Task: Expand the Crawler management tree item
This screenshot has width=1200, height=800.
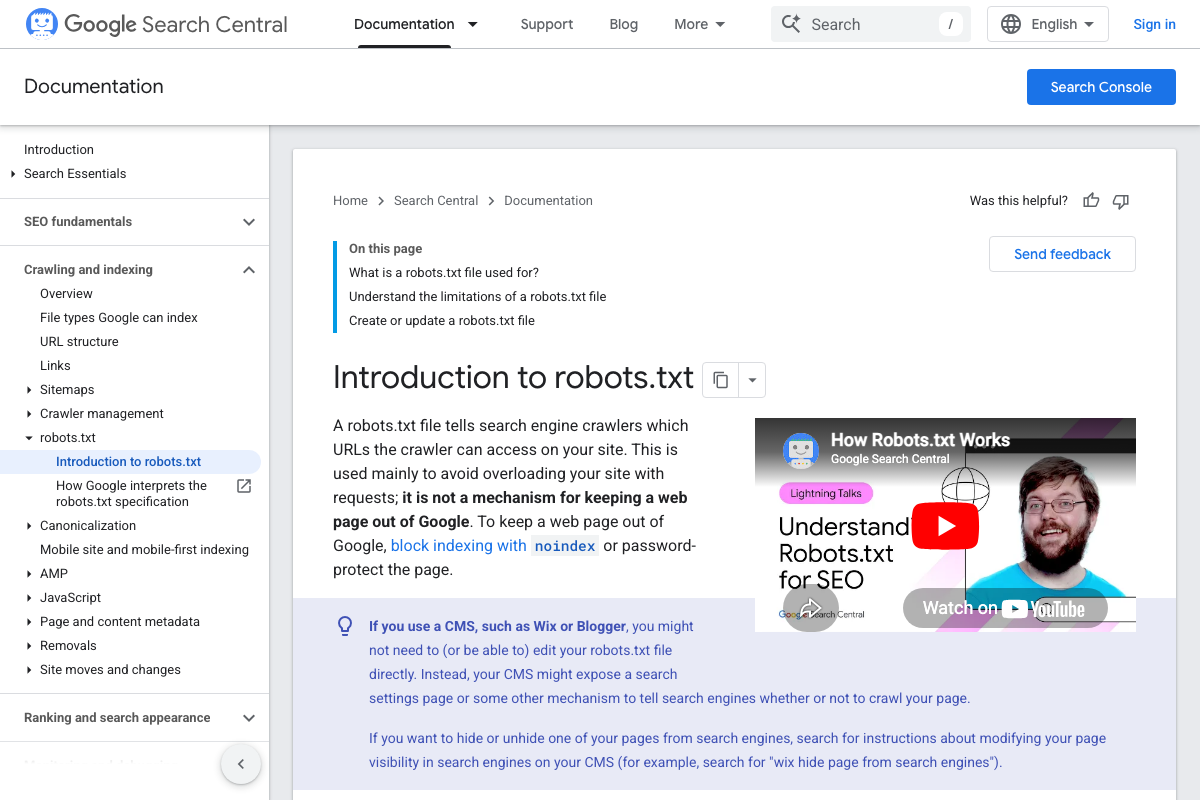Action: tap(29, 414)
